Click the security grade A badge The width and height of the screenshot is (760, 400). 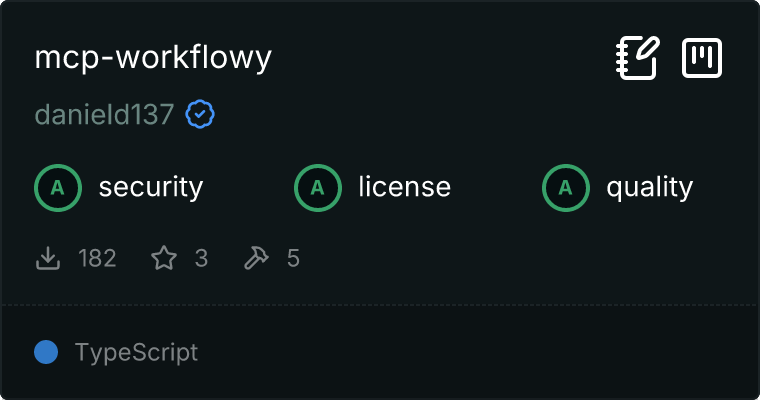(x=58, y=187)
